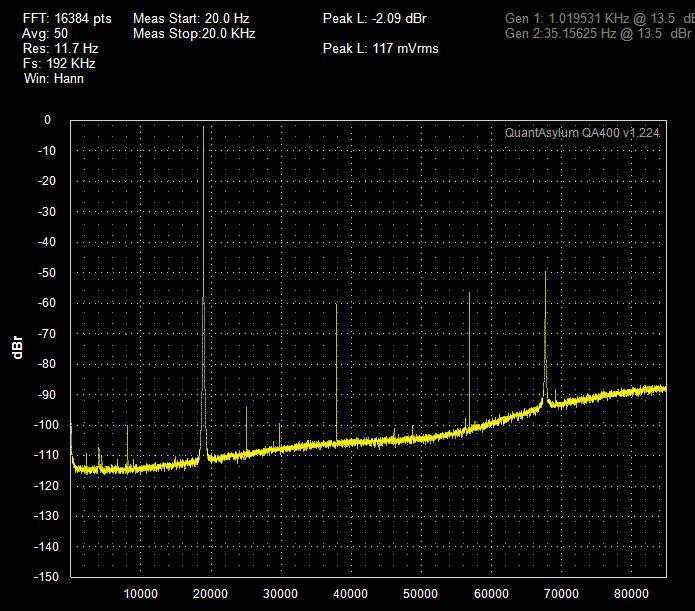This screenshot has width=695, height=611.
Task: Click the Avg: 50 readout
Action: click(45, 34)
